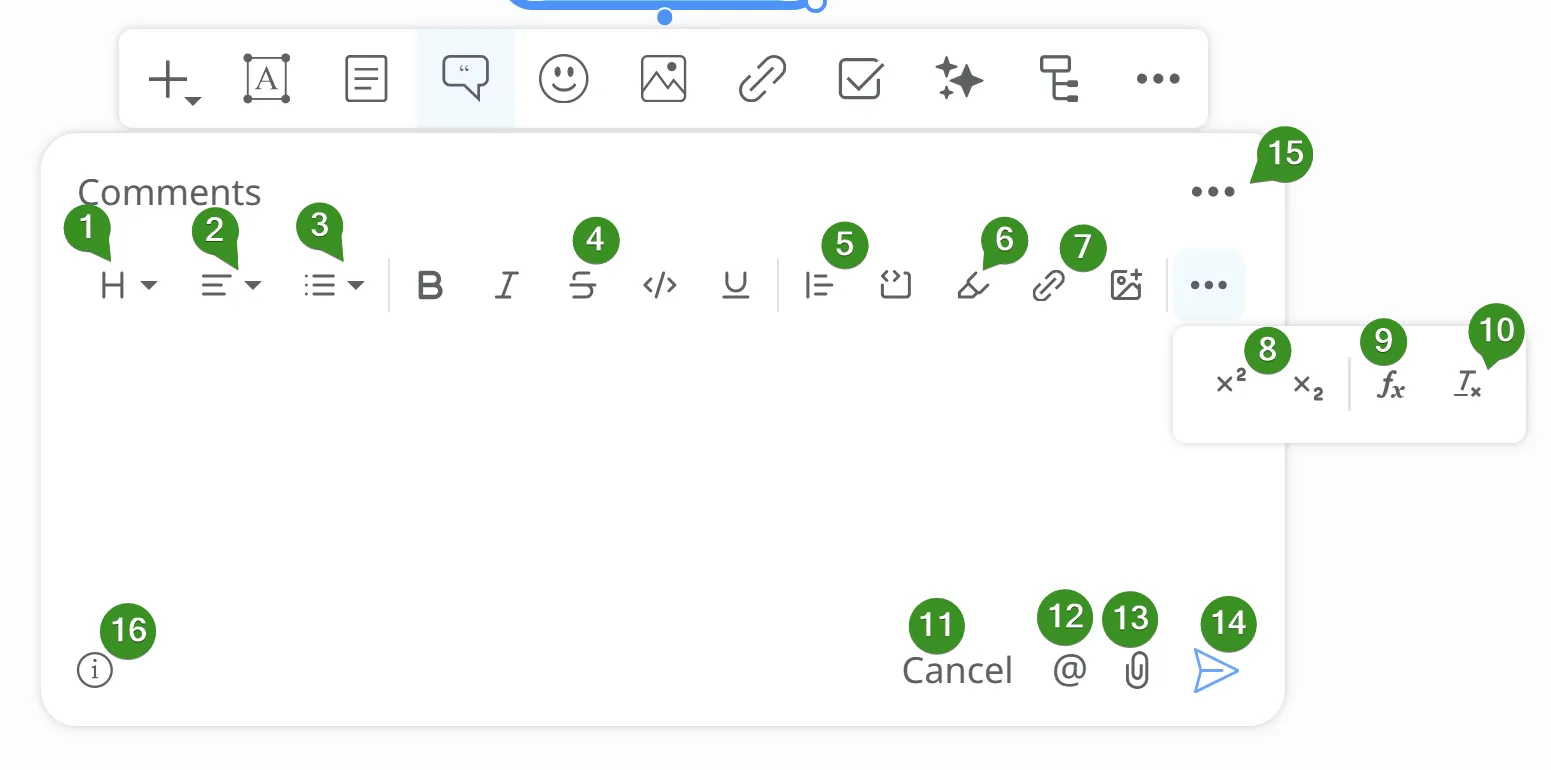The image size is (1551, 770).
Task: Open the bullet list dropdown
Action: coord(334,286)
